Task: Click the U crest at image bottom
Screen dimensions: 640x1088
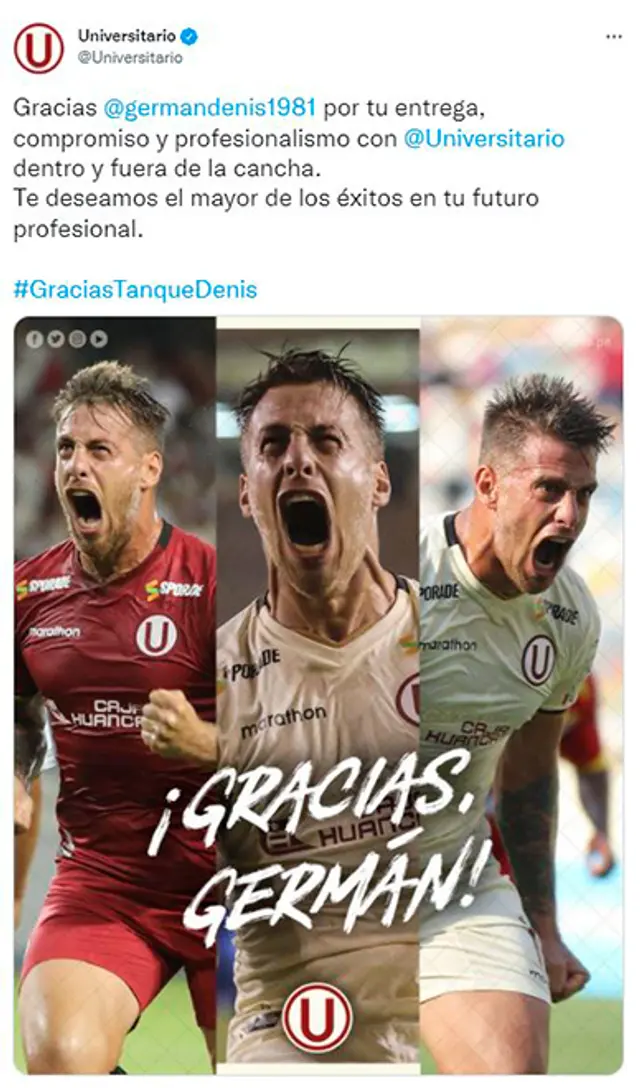Action: pos(317,1017)
